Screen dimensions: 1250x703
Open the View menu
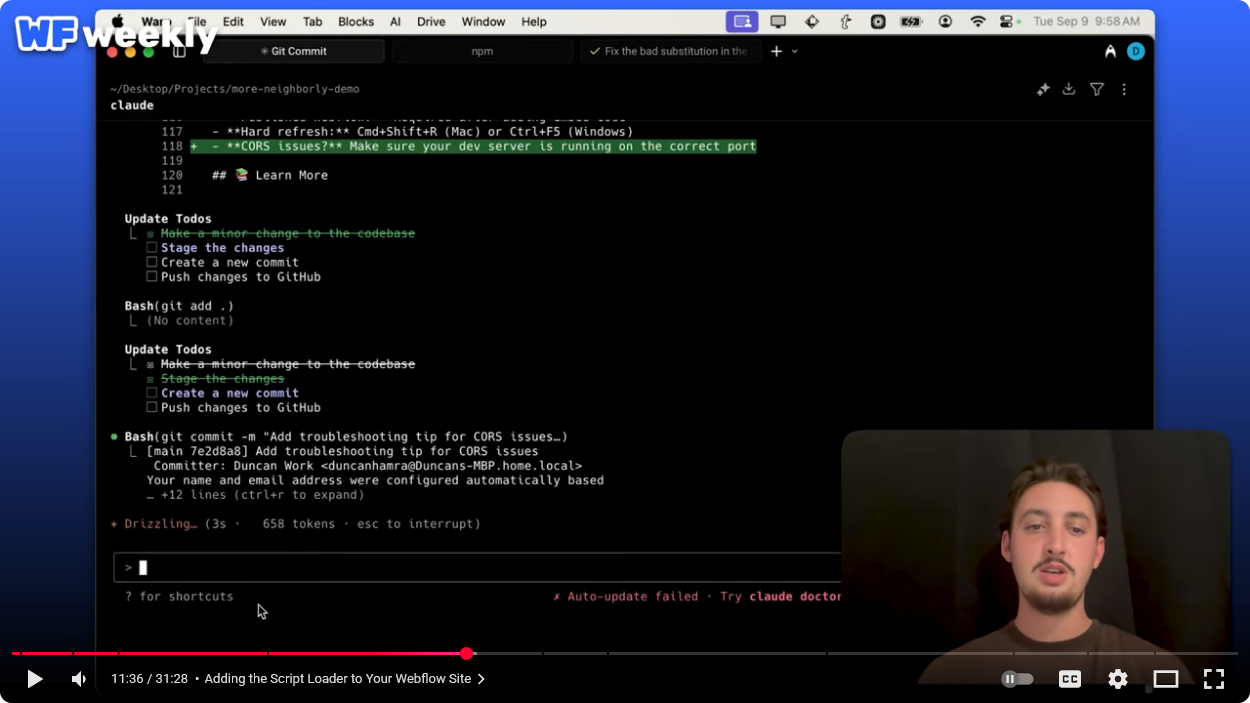[x=273, y=21]
